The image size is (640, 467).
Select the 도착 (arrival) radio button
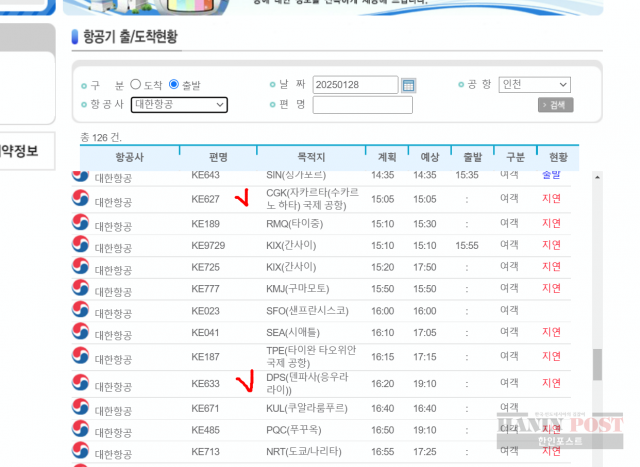pyautogui.click(x=136, y=85)
